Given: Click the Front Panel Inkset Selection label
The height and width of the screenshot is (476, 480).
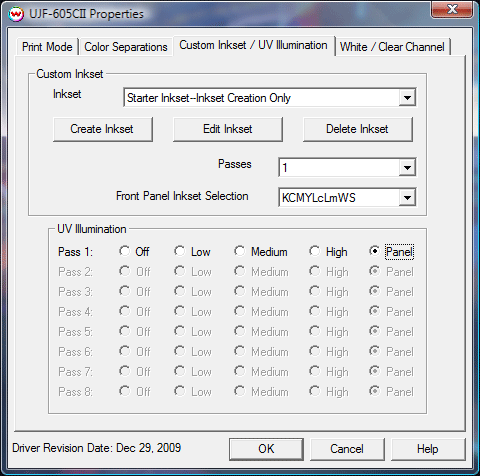Looking at the screenshot, I should pos(182,196).
